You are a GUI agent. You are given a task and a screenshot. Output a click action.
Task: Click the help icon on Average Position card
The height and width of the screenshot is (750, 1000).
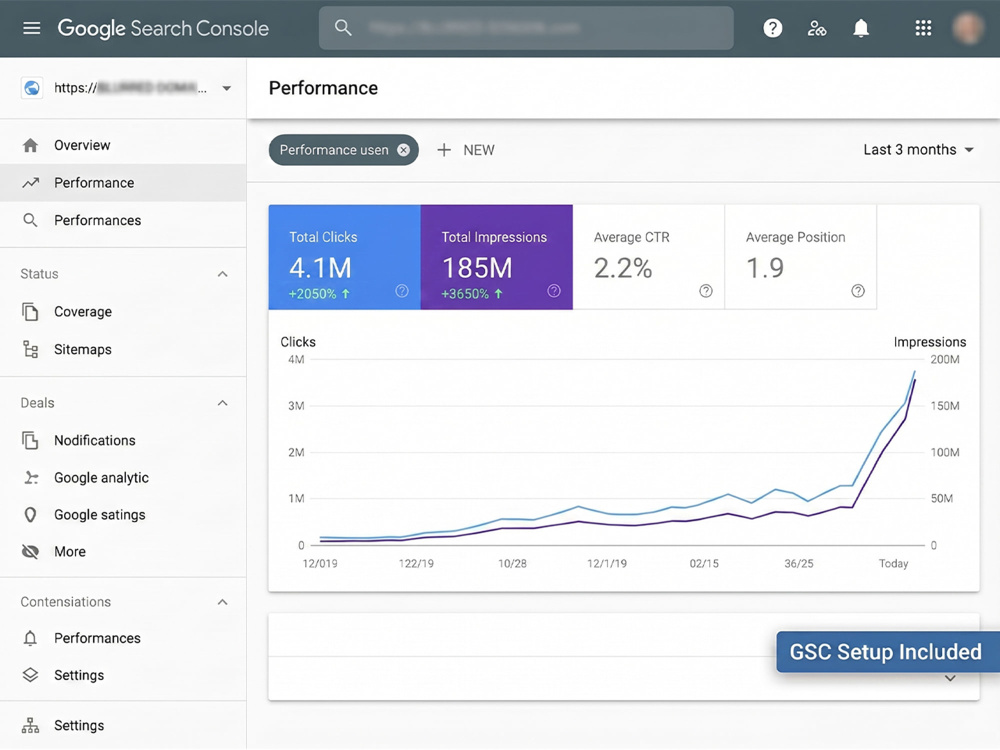coord(858,291)
